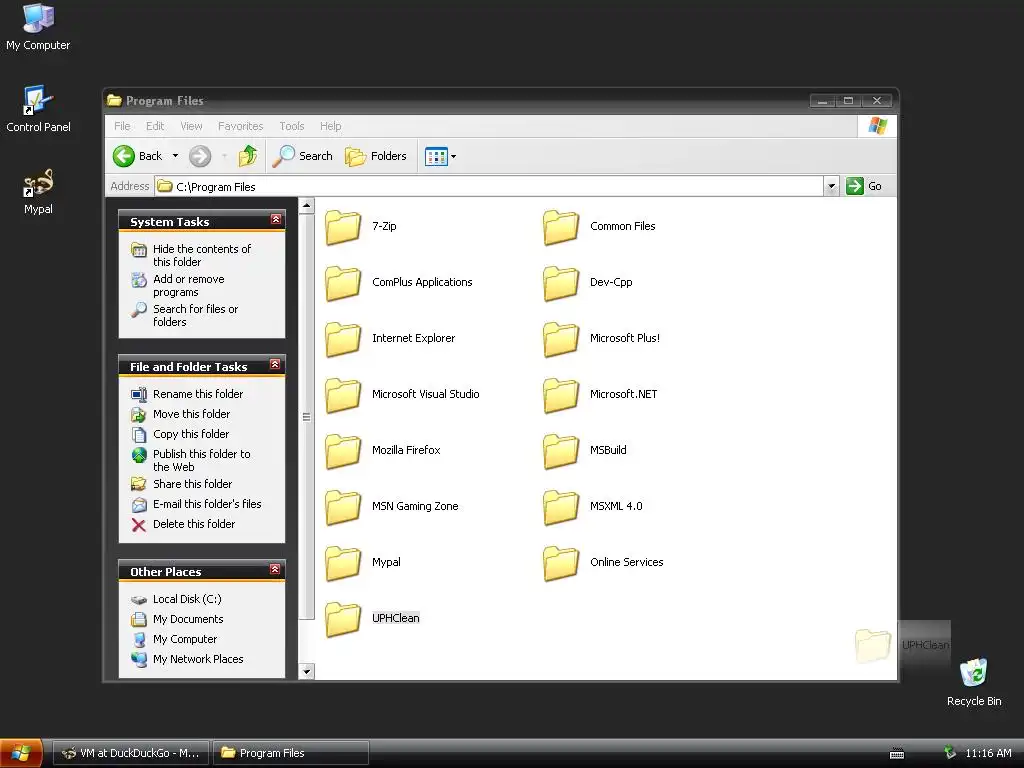Collapse the Other Places panel
The width and height of the screenshot is (1024, 768).
[x=276, y=569]
